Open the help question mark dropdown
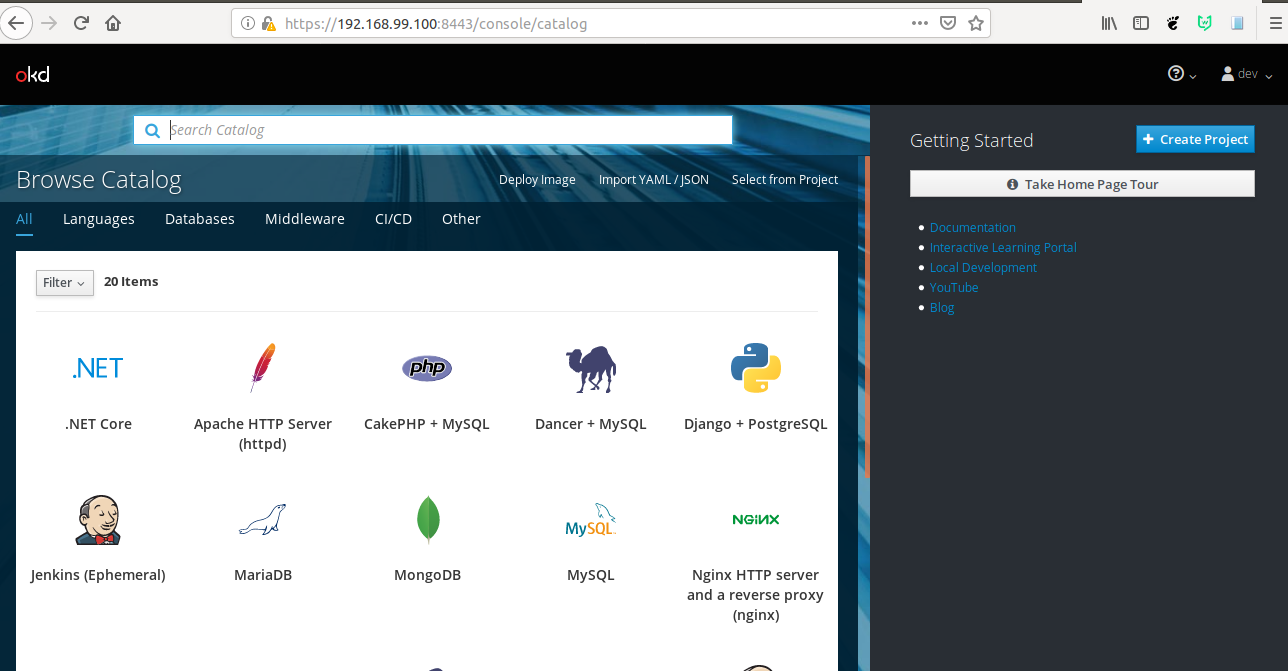This screenshot has width=1288, height=671. click(x=1182, y=74)
